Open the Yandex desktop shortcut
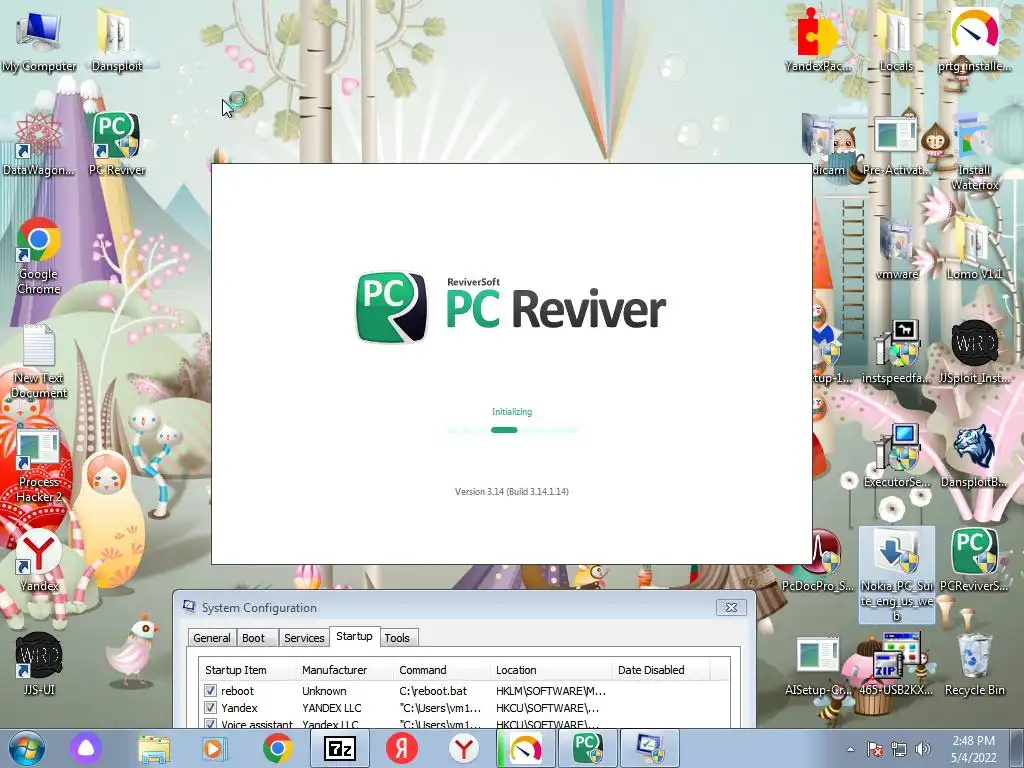1024x768 pixels. [39, 560]
